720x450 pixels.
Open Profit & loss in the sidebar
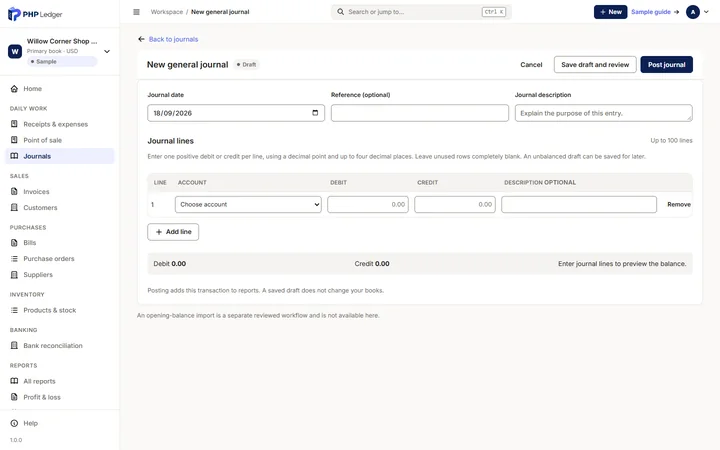coord(60,397)
